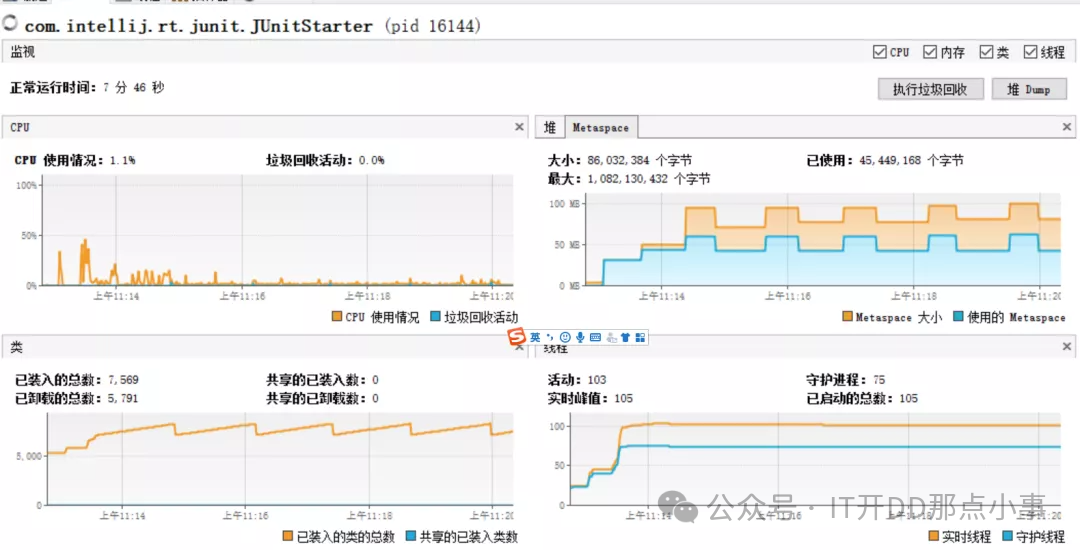Toggle the Metaspace 大小 legend swatch
Screen dimensions: 1080x550
click(x=847, y=317)
